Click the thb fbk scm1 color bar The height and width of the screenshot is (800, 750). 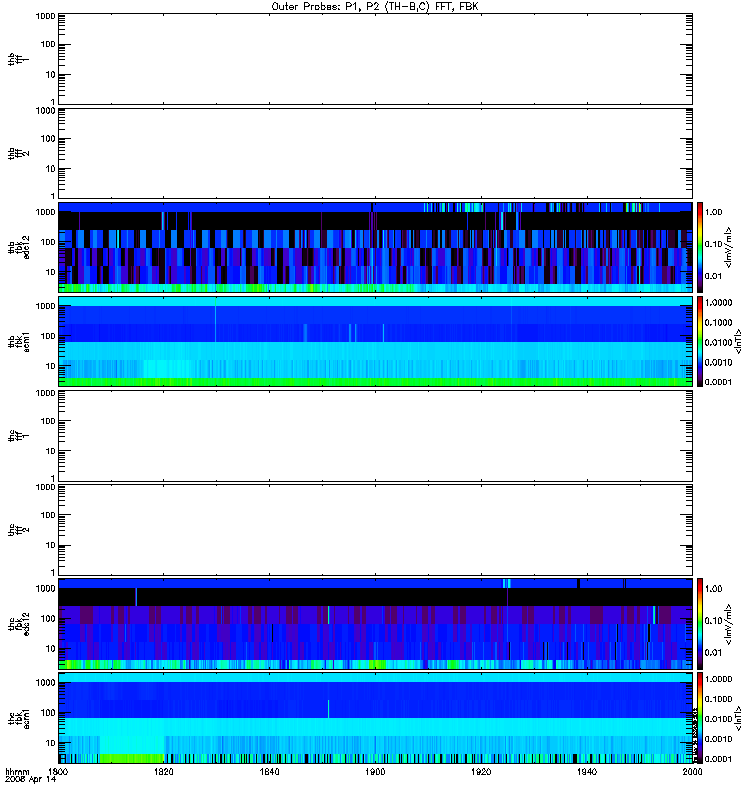pos(700,341)
